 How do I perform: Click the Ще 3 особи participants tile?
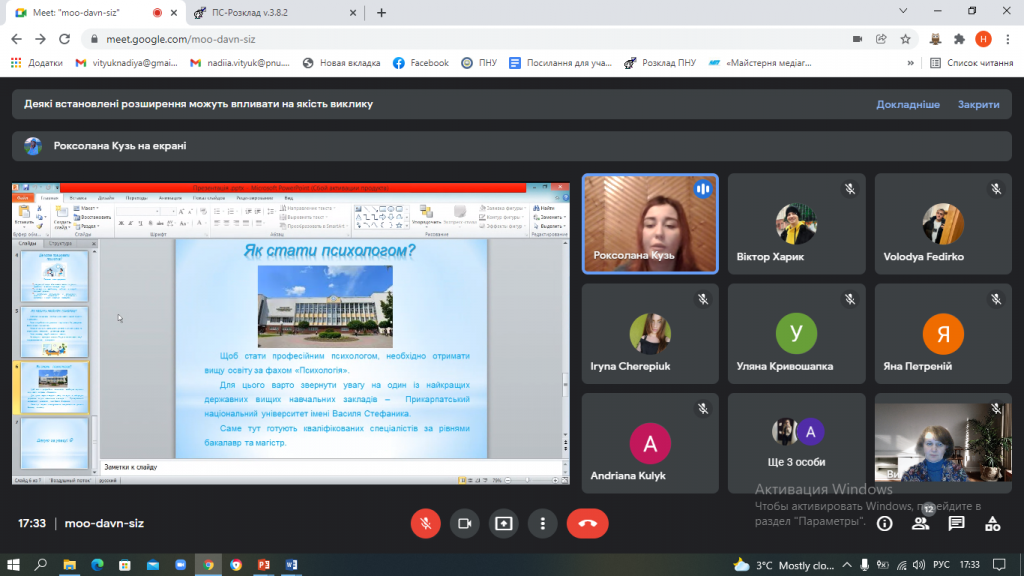tap(797, 443)
